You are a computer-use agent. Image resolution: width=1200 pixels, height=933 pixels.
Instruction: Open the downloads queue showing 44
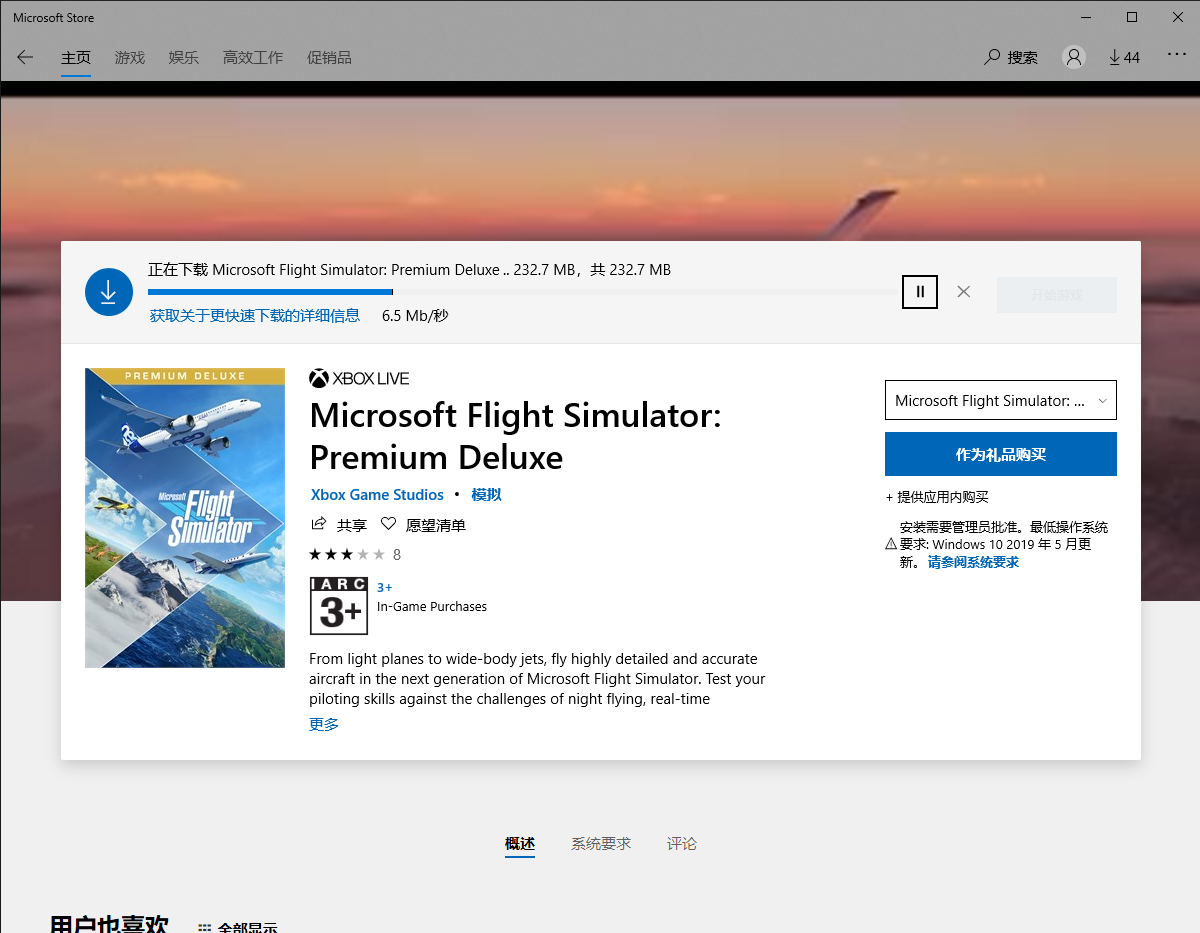(1124, 57)
